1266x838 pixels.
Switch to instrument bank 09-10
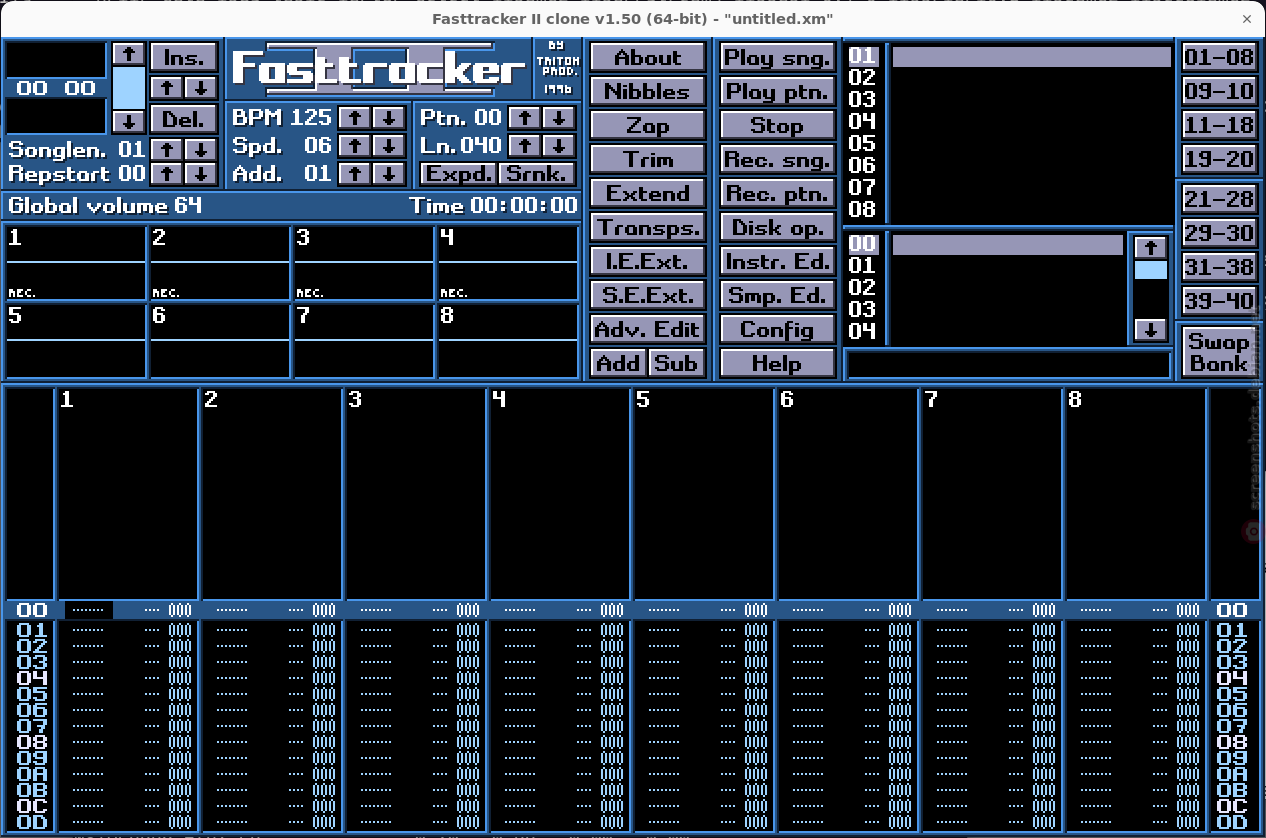[1218, 91]
